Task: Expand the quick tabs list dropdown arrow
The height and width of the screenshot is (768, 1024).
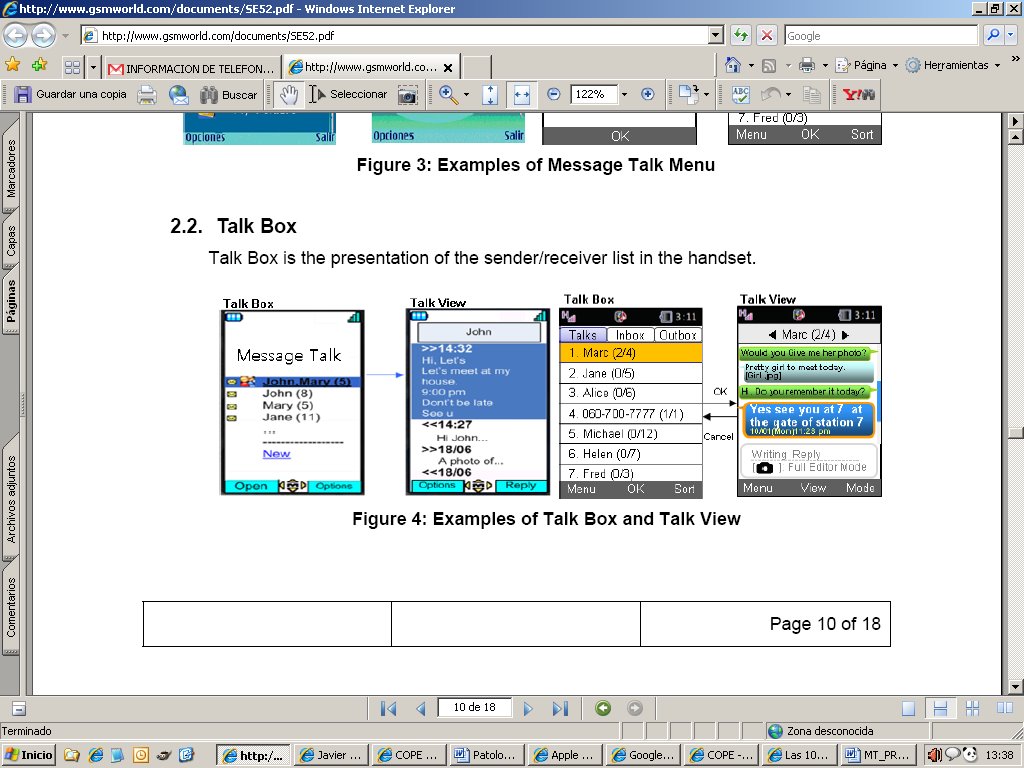Action: (x=93, y=67)
